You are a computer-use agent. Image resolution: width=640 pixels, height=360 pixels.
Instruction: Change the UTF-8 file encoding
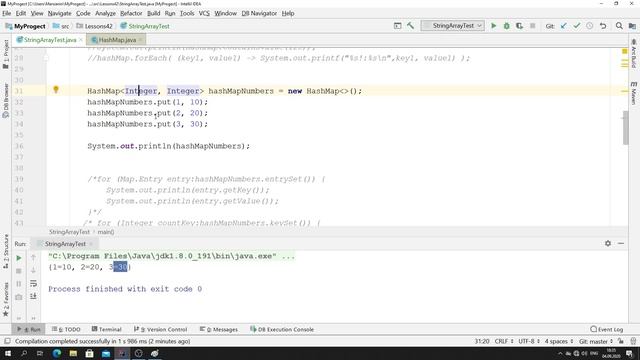tap(529, 341)
